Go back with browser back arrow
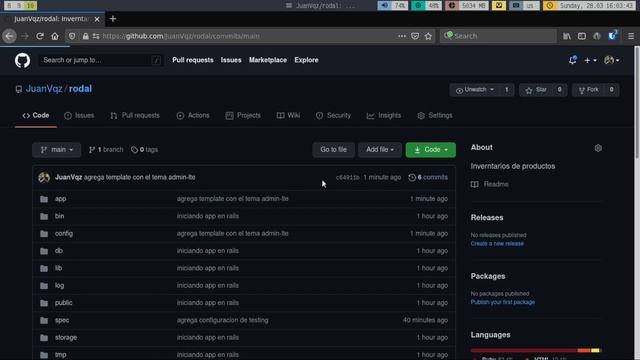The width and height of the screenshot is (640, 360). [9, 36]
